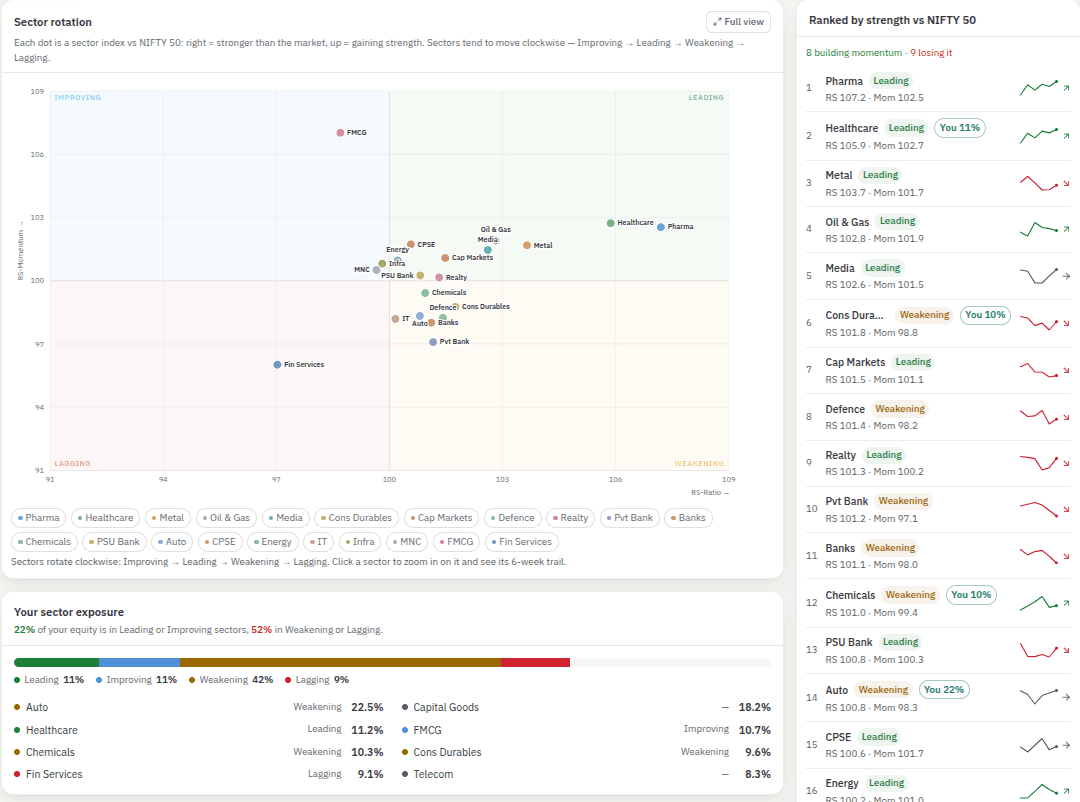Toggle the Metal legend chip
This screenshot has width=1080, height=802.
168,518
